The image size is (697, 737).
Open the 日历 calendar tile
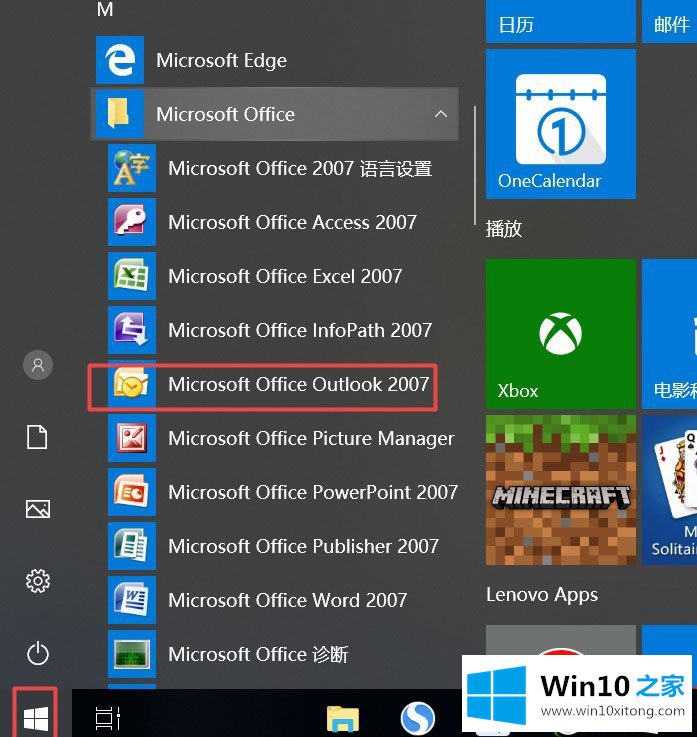point(561,22)
